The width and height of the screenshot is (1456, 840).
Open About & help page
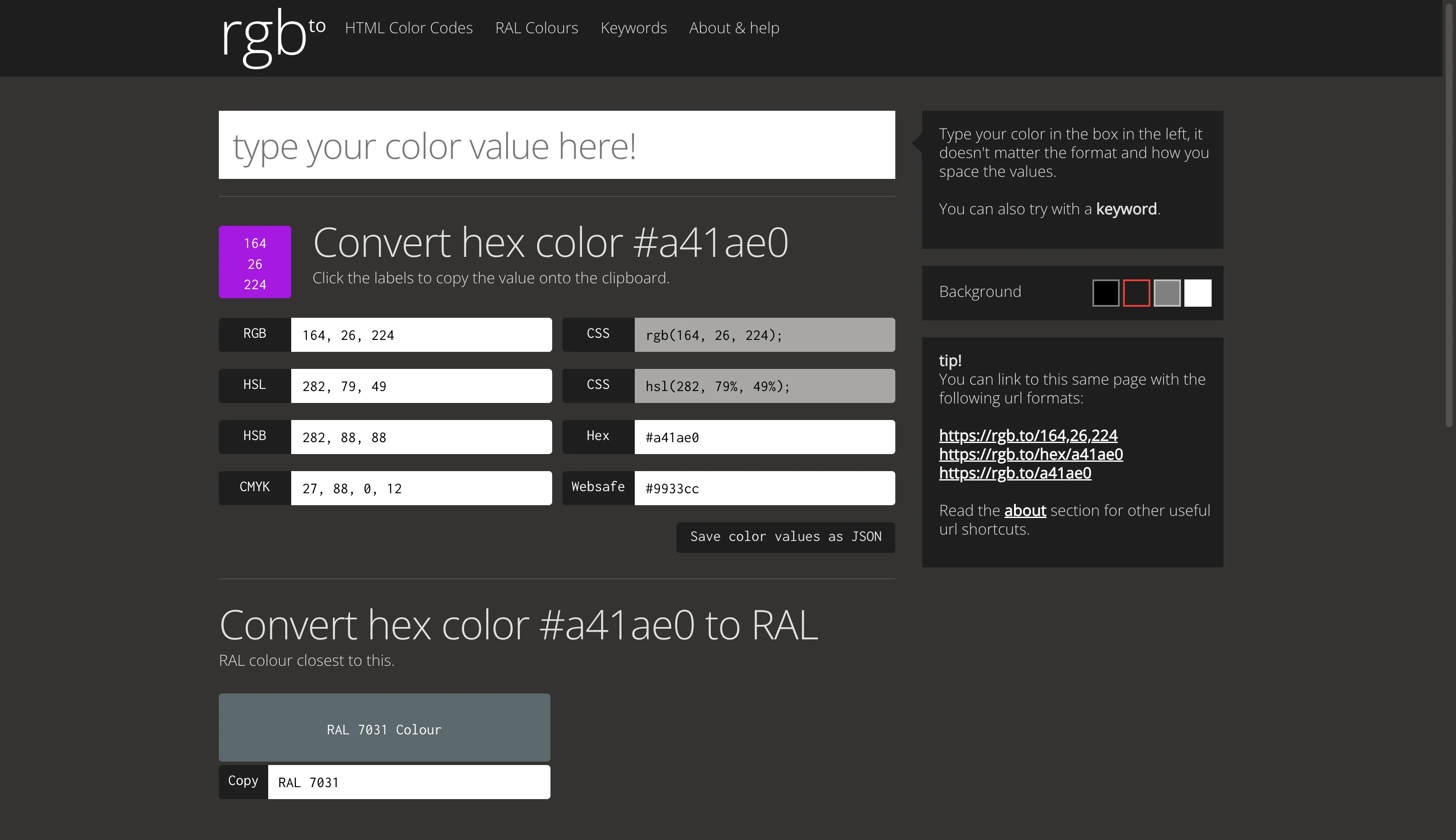(734, 28)
